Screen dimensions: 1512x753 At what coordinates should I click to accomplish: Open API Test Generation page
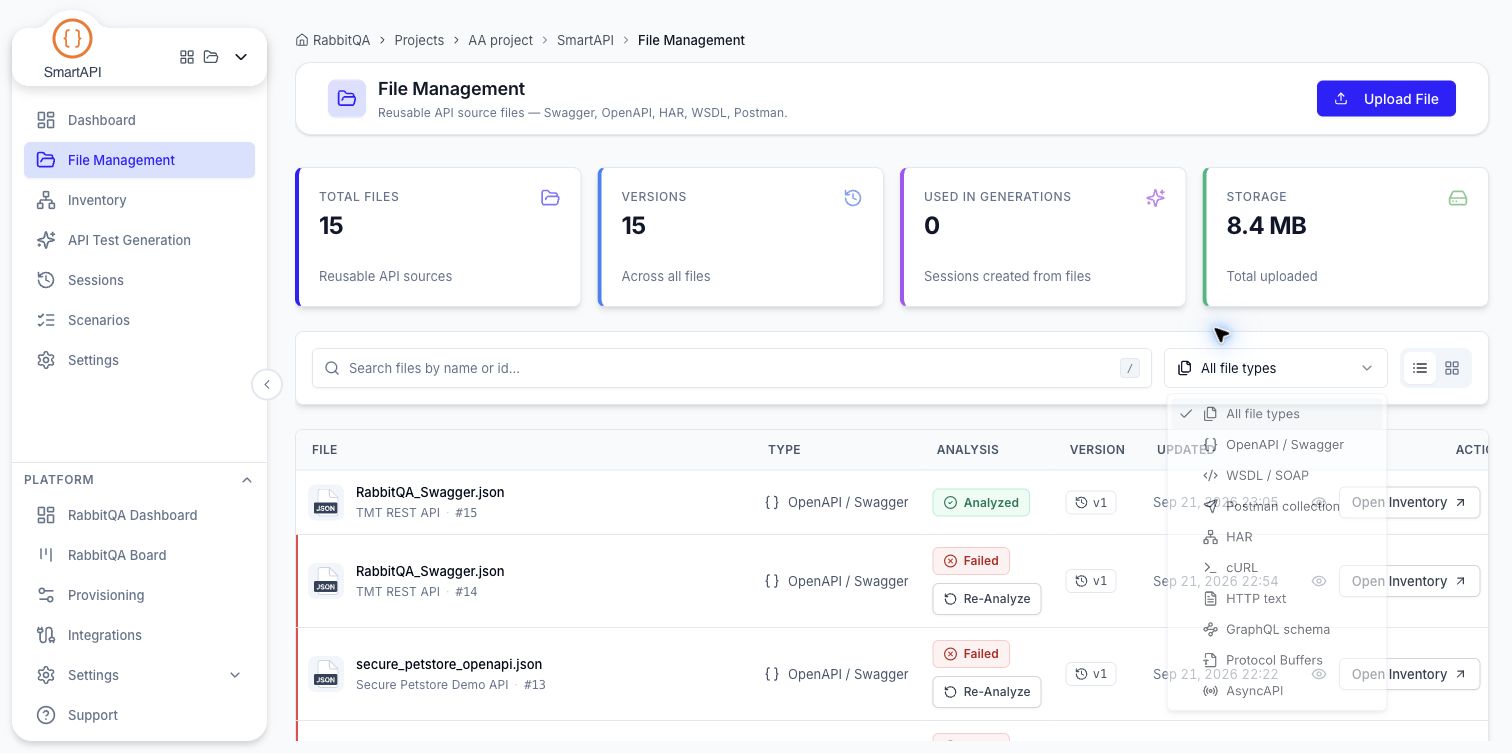point(139,240)
